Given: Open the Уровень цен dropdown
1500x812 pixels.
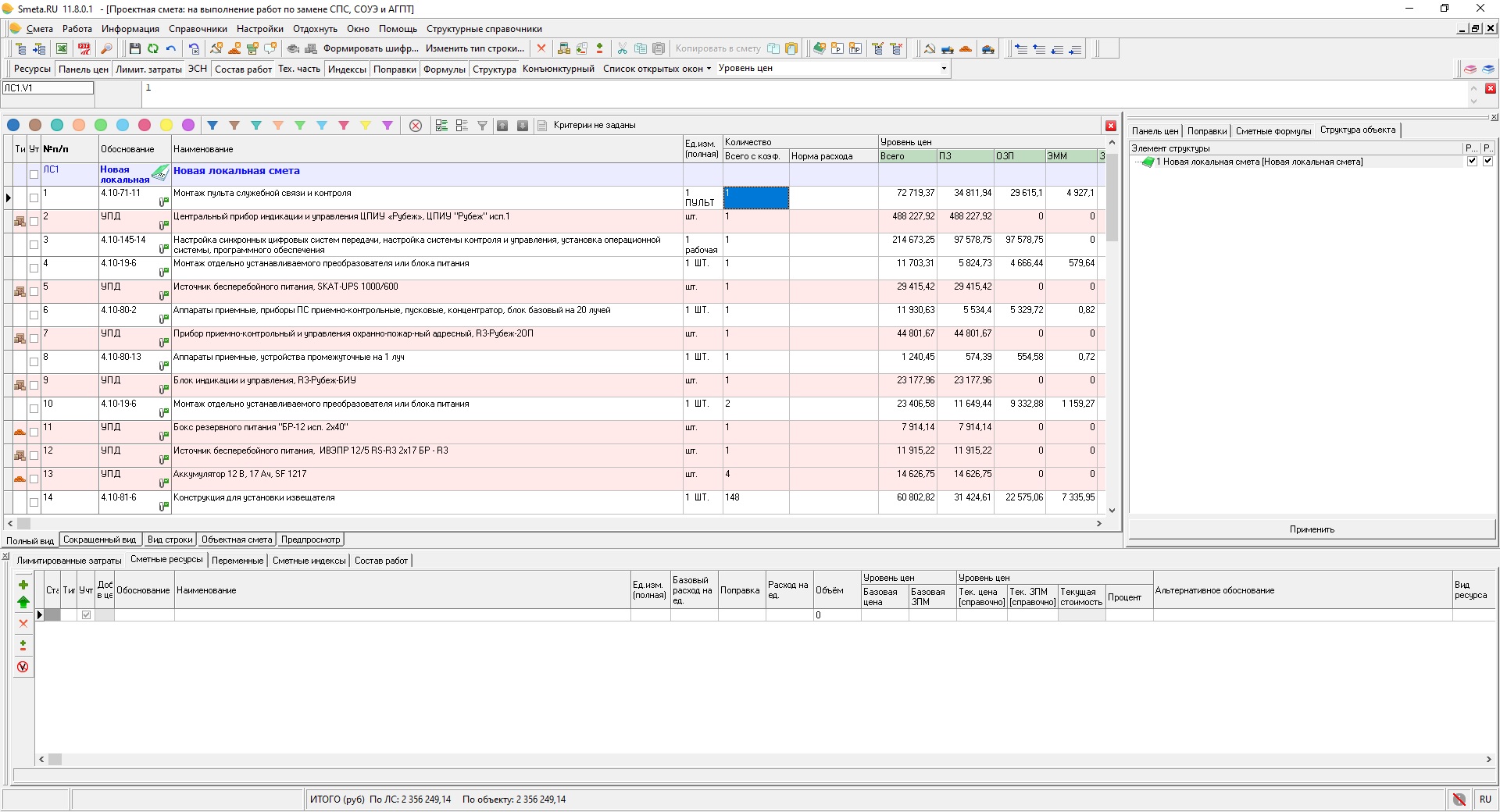Looking at the screenshot, I should click(x=944, y=69).
